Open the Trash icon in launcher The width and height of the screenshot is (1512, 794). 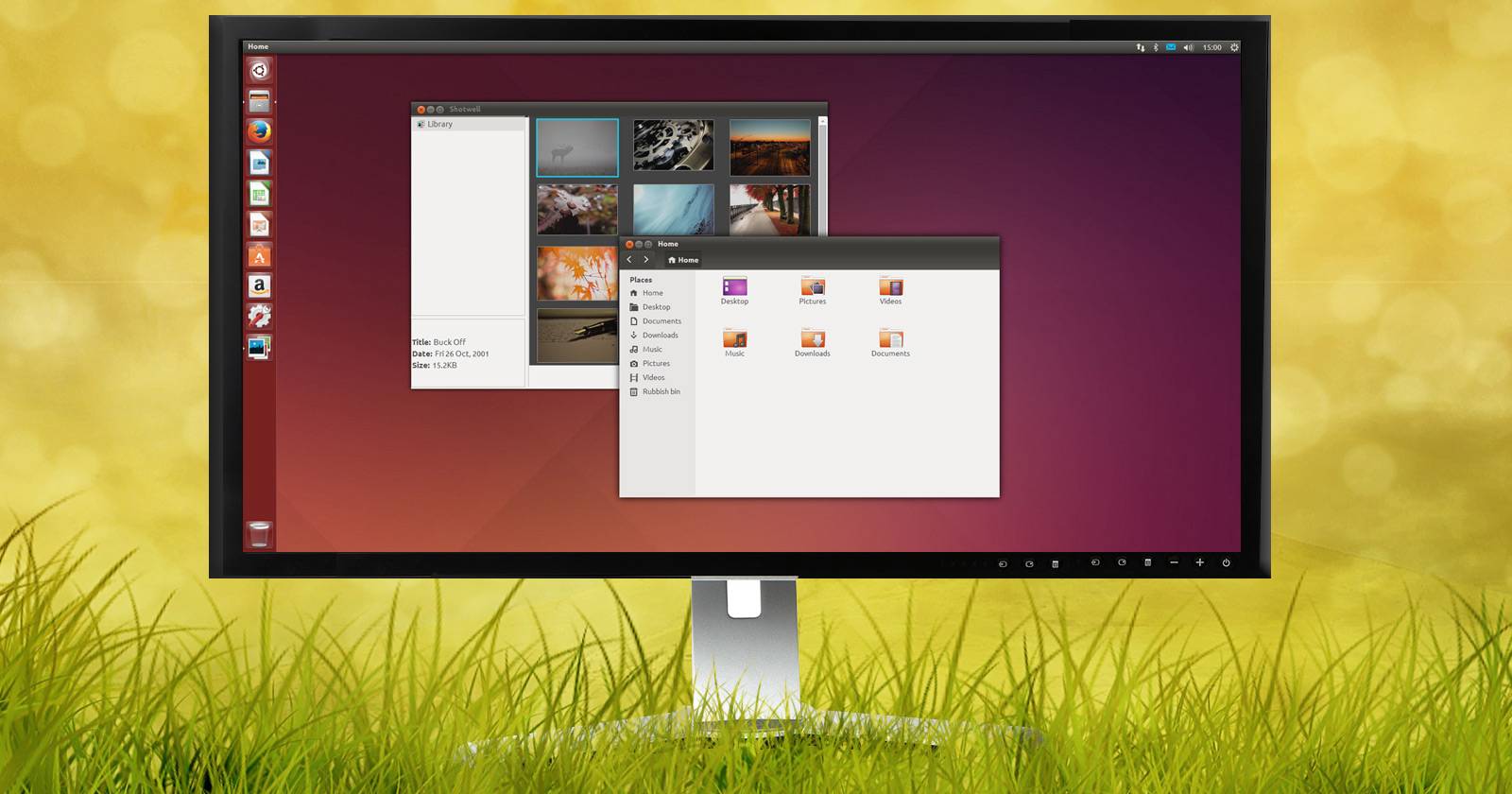(x=259, y=534)
